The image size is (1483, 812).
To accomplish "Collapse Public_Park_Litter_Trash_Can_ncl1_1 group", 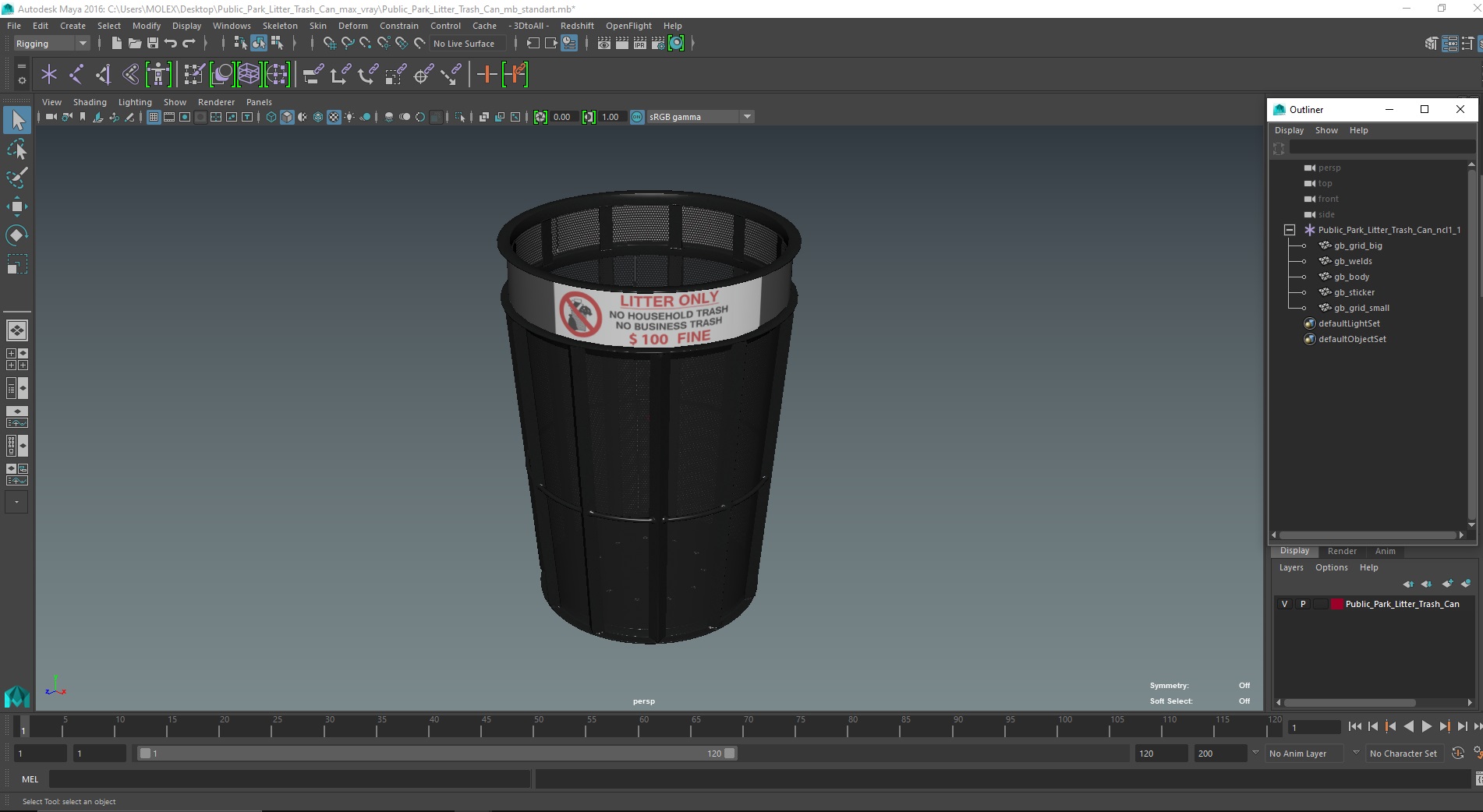I will pos(1290,230).
